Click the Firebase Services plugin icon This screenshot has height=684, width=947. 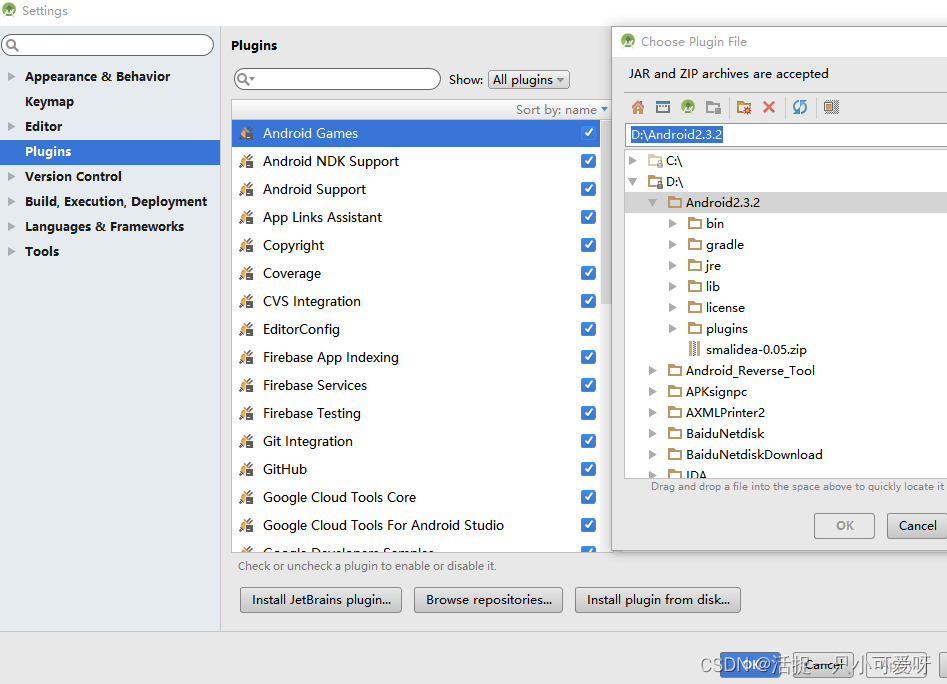pyautogui.click(x=246, y=385)
